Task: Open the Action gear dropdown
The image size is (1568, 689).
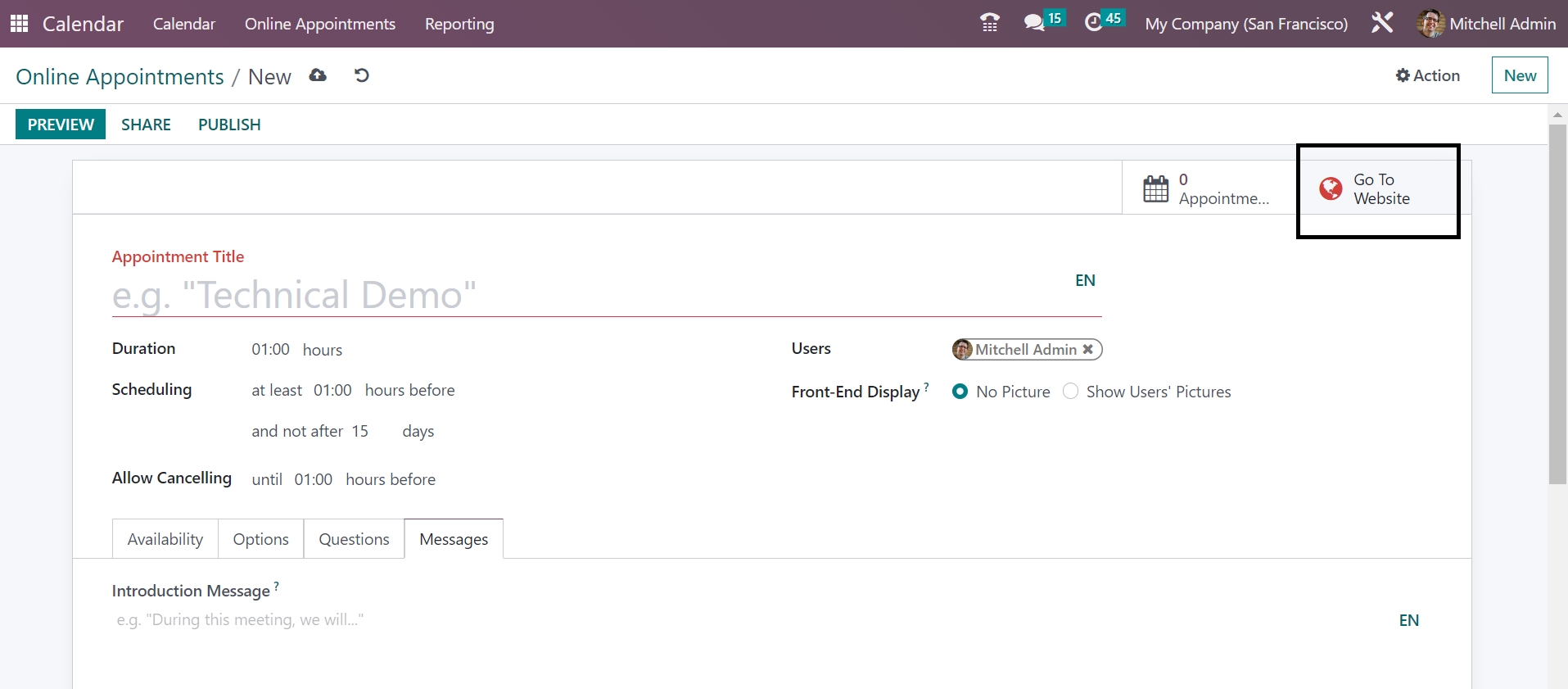Action: [1427, 75]
